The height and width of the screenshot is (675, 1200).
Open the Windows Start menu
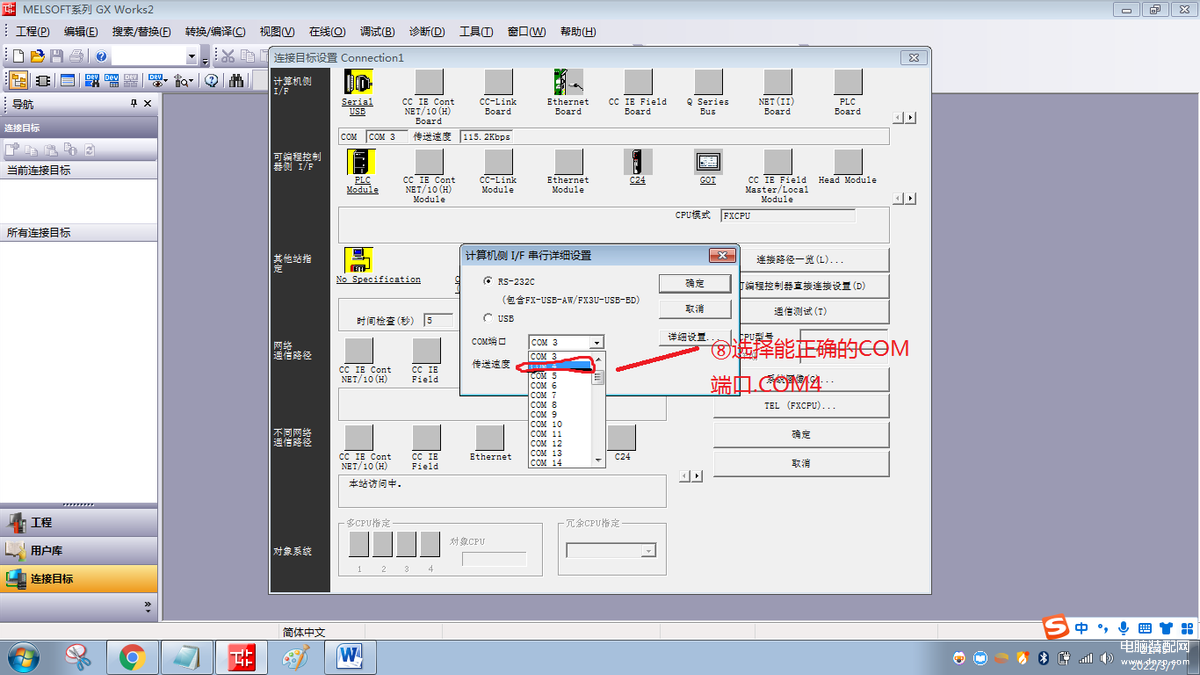pos(22,657)
